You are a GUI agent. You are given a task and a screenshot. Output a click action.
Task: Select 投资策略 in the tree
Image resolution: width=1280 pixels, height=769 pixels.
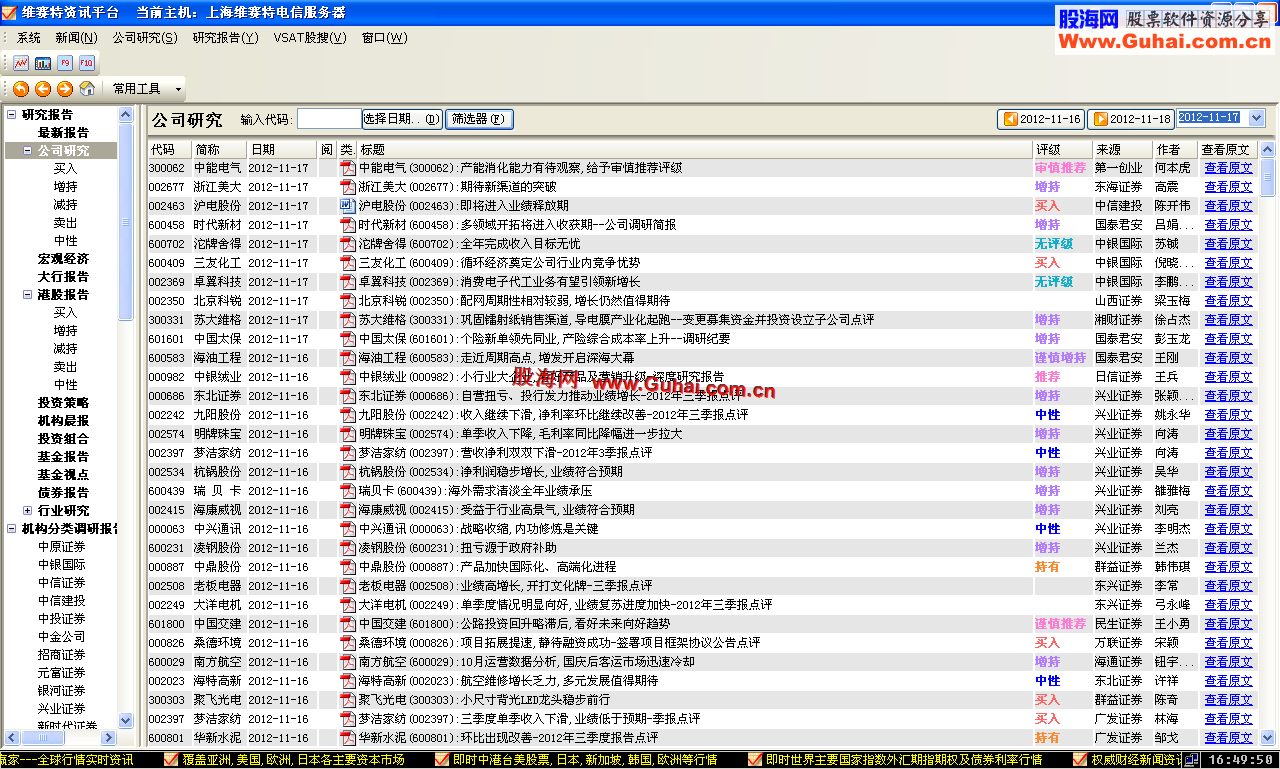coord(63,403)
